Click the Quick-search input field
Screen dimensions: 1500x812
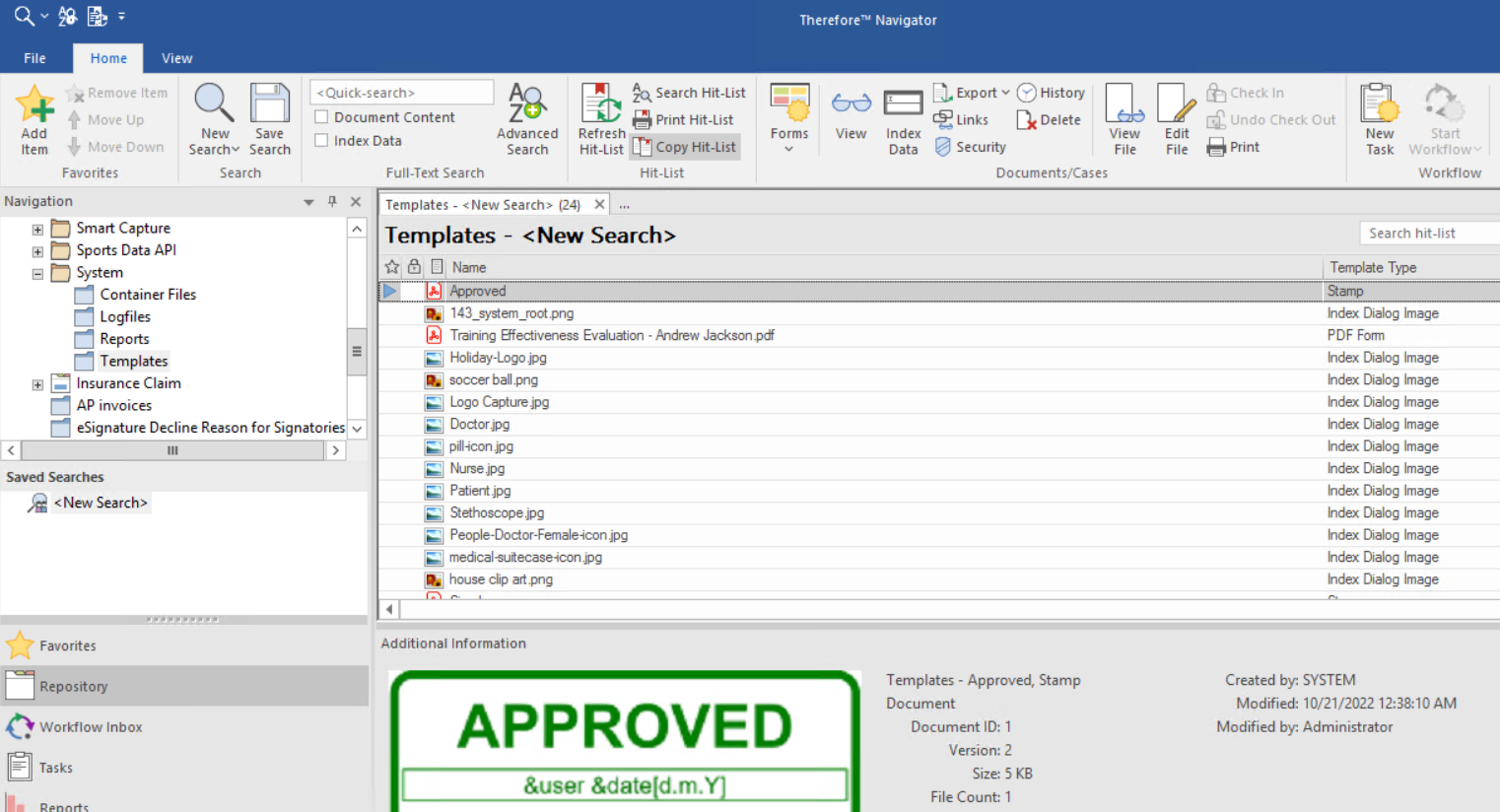pyautogui.click(x=401, y=93)
